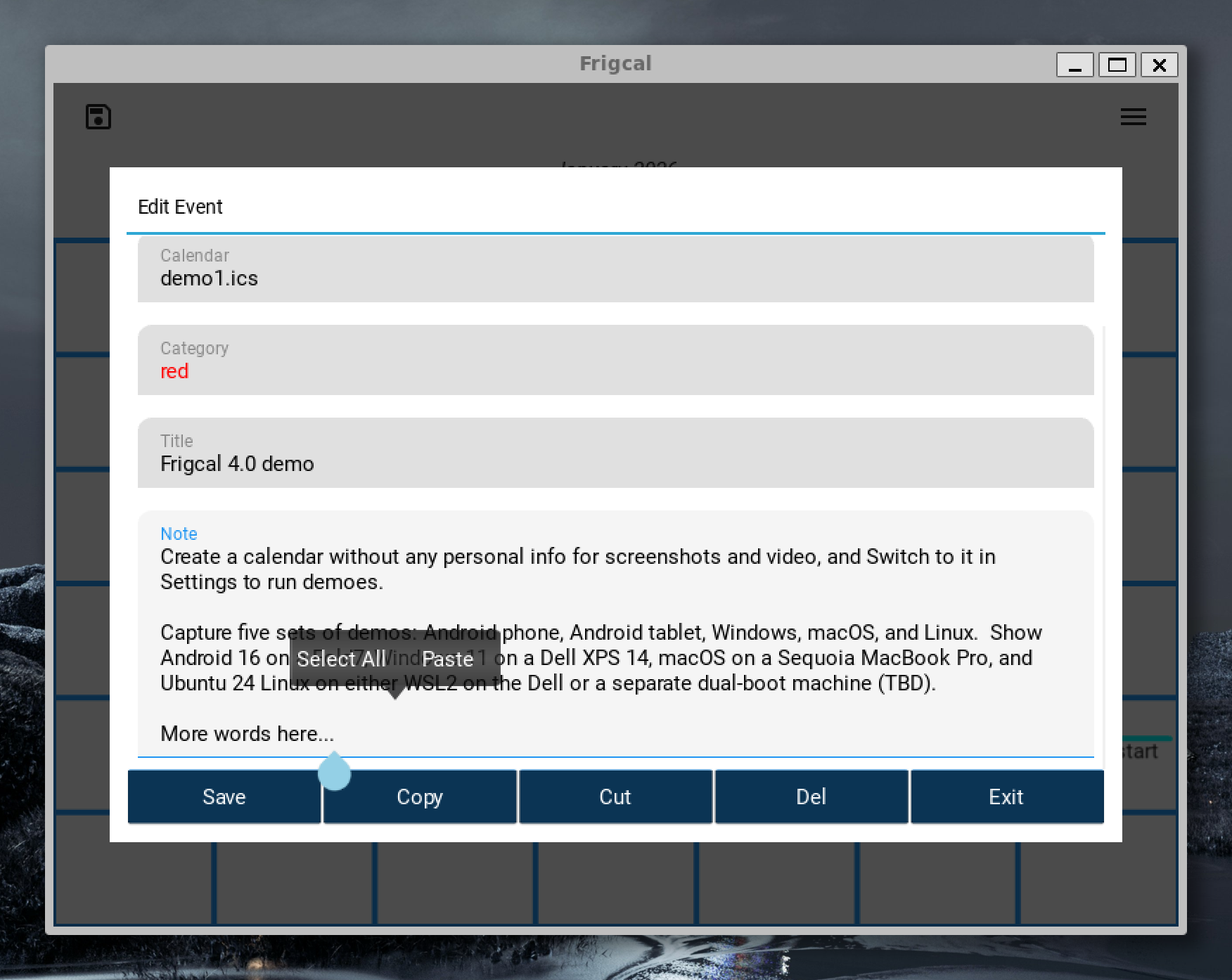This screenshot has width=1232, height=980.
Task: Open the Calendar field demo1.ics
Action: tap(616, 269)
